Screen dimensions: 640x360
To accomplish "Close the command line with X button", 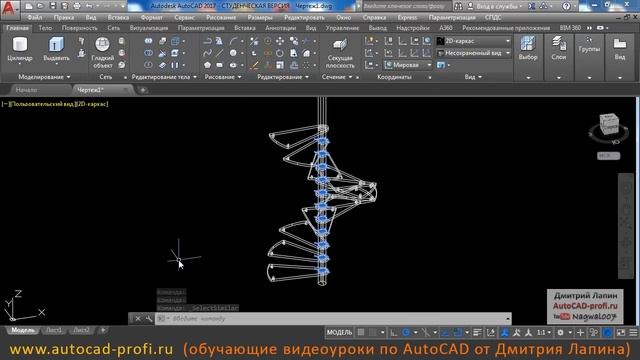I will coord(138,319).
